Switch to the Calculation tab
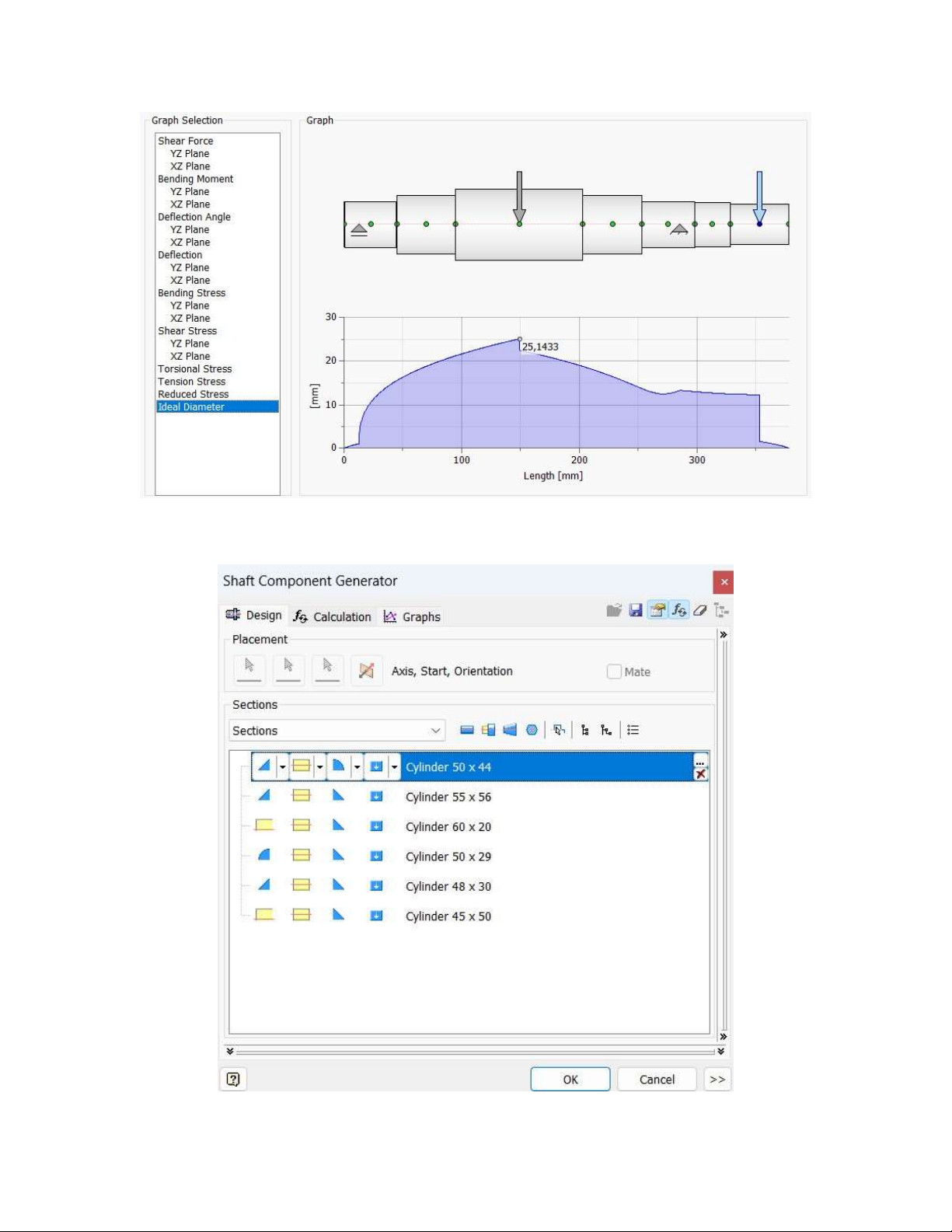 [333, 616]
